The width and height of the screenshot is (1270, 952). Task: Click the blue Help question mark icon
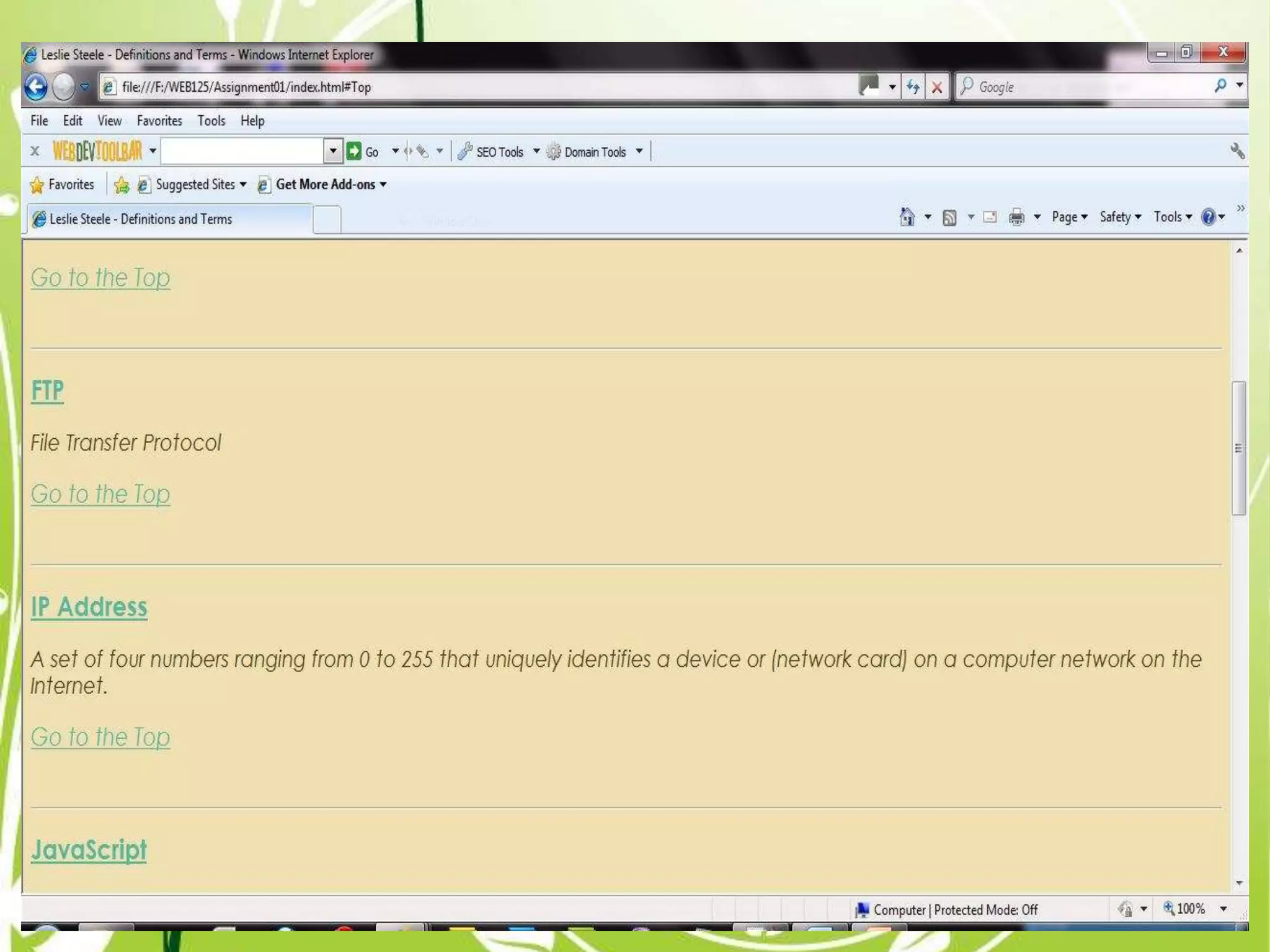coord(1208,217)
